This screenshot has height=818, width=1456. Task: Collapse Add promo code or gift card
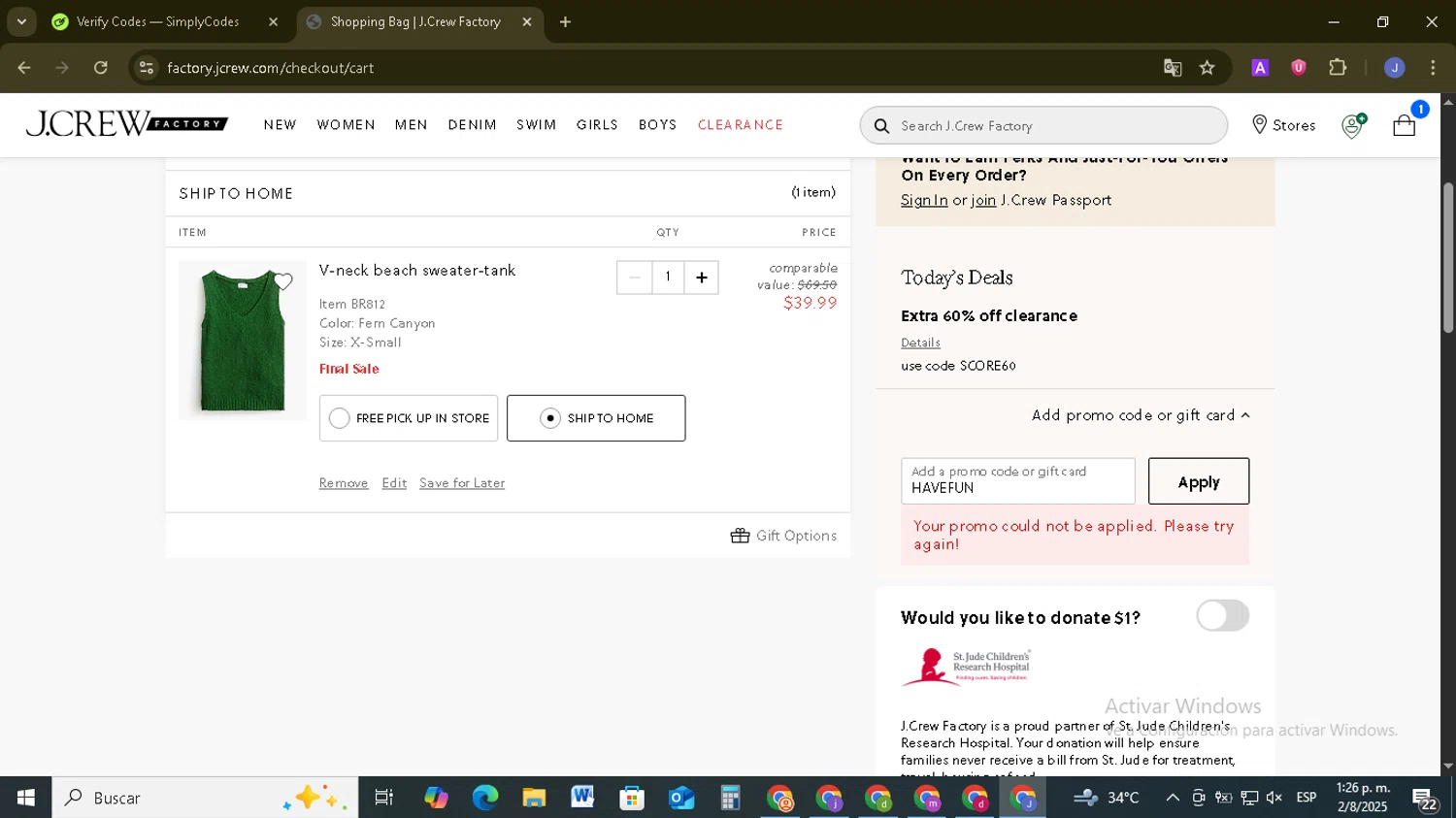pyautogui.click(x=1141, y=415)
